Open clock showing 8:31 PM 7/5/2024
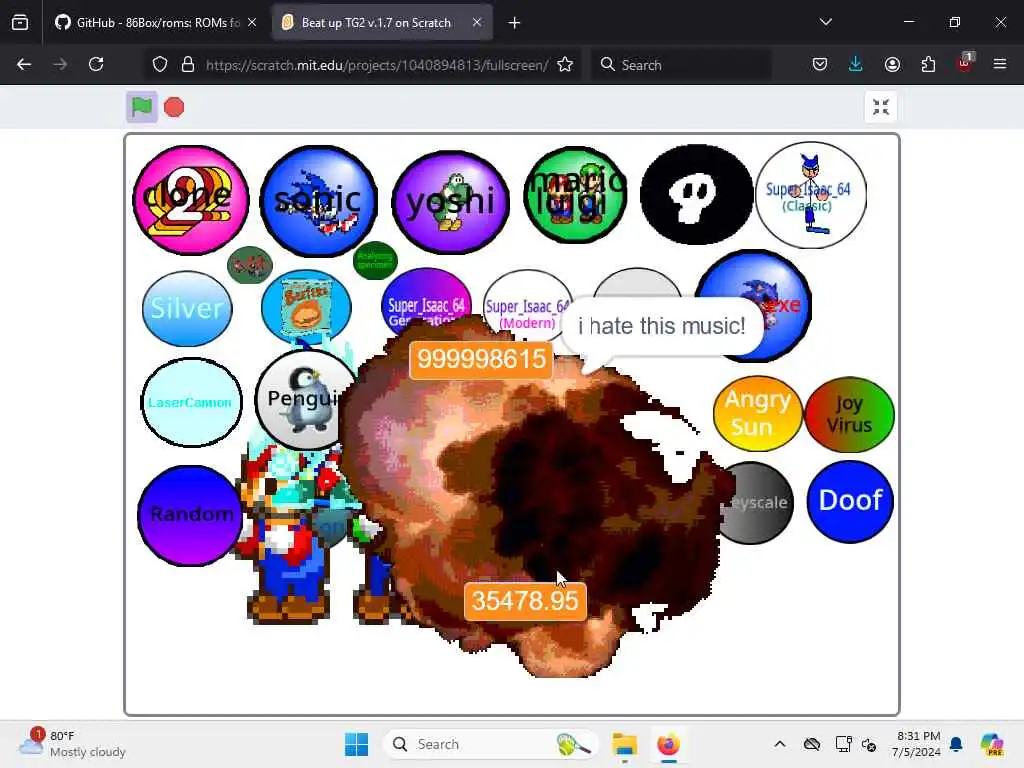 pyautogui.click(x=917, y=744)
